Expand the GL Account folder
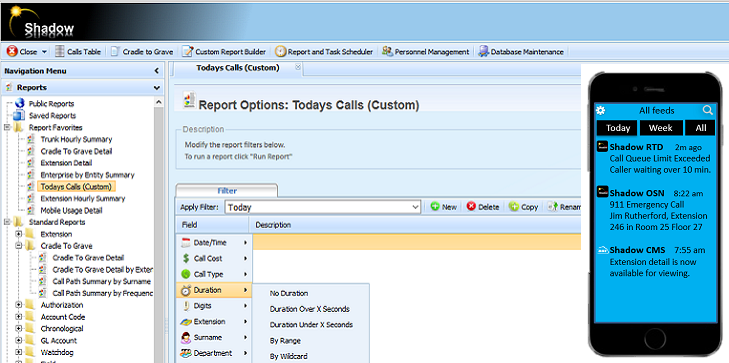Viewport: 729px width, 363px height. pyautogui.click(x=19, y=340)
